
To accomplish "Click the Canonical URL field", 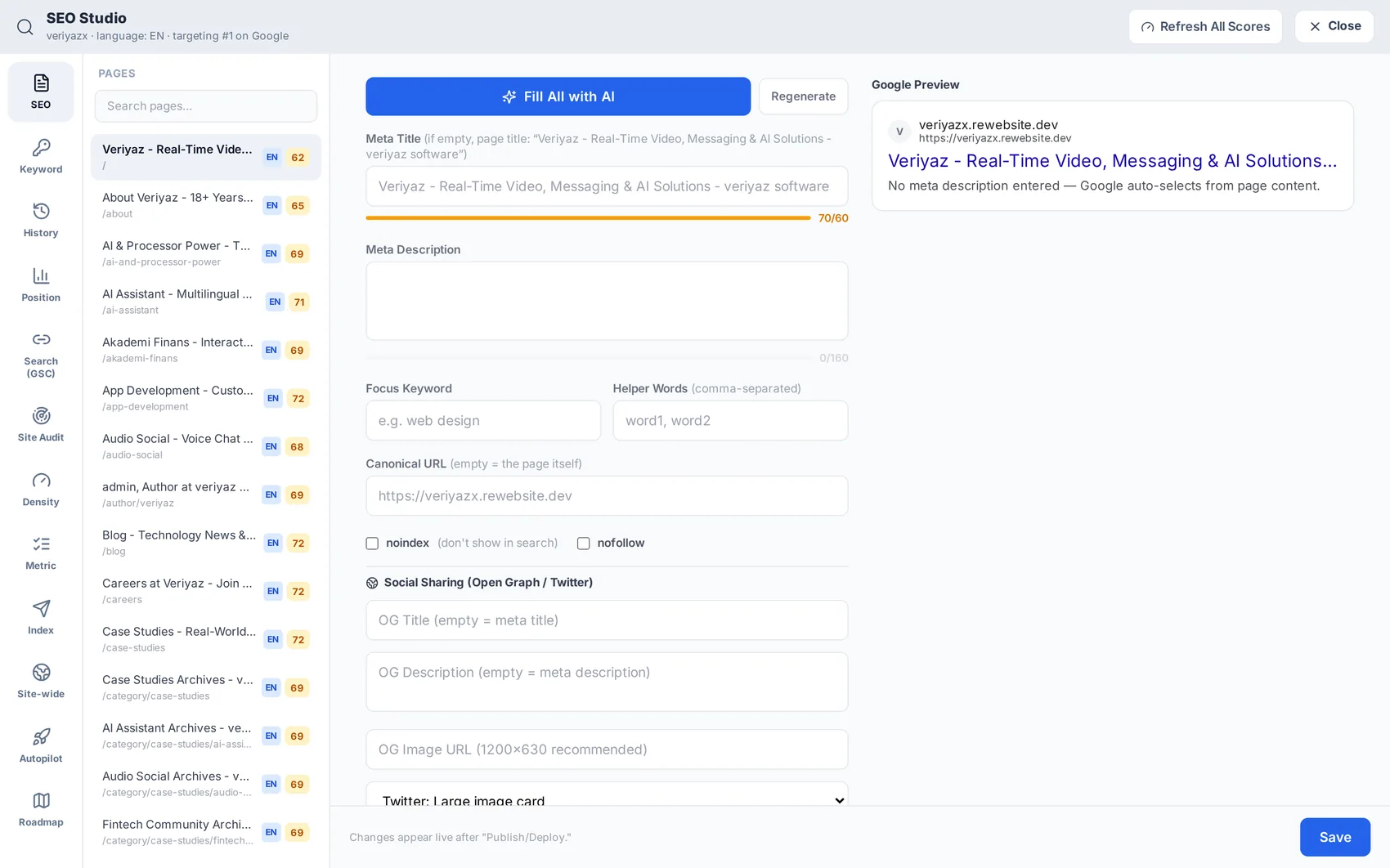I will (x=607, y=496).
